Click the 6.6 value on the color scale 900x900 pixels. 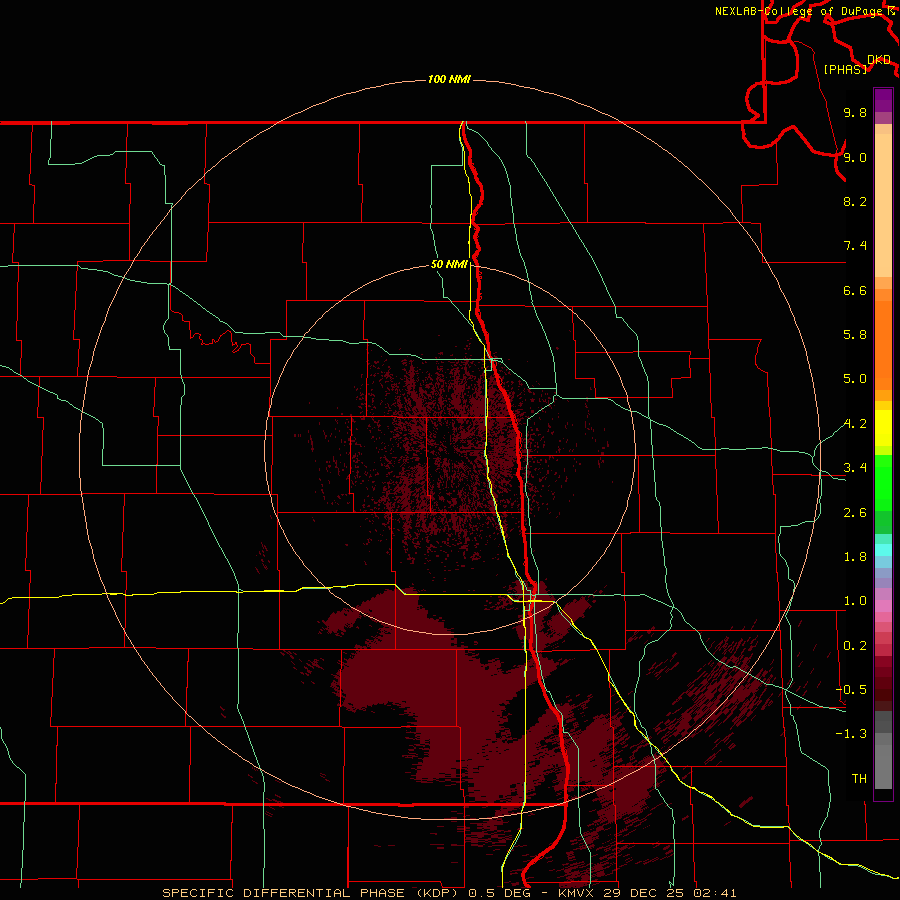pyautogui.click(x=855, y=291)
